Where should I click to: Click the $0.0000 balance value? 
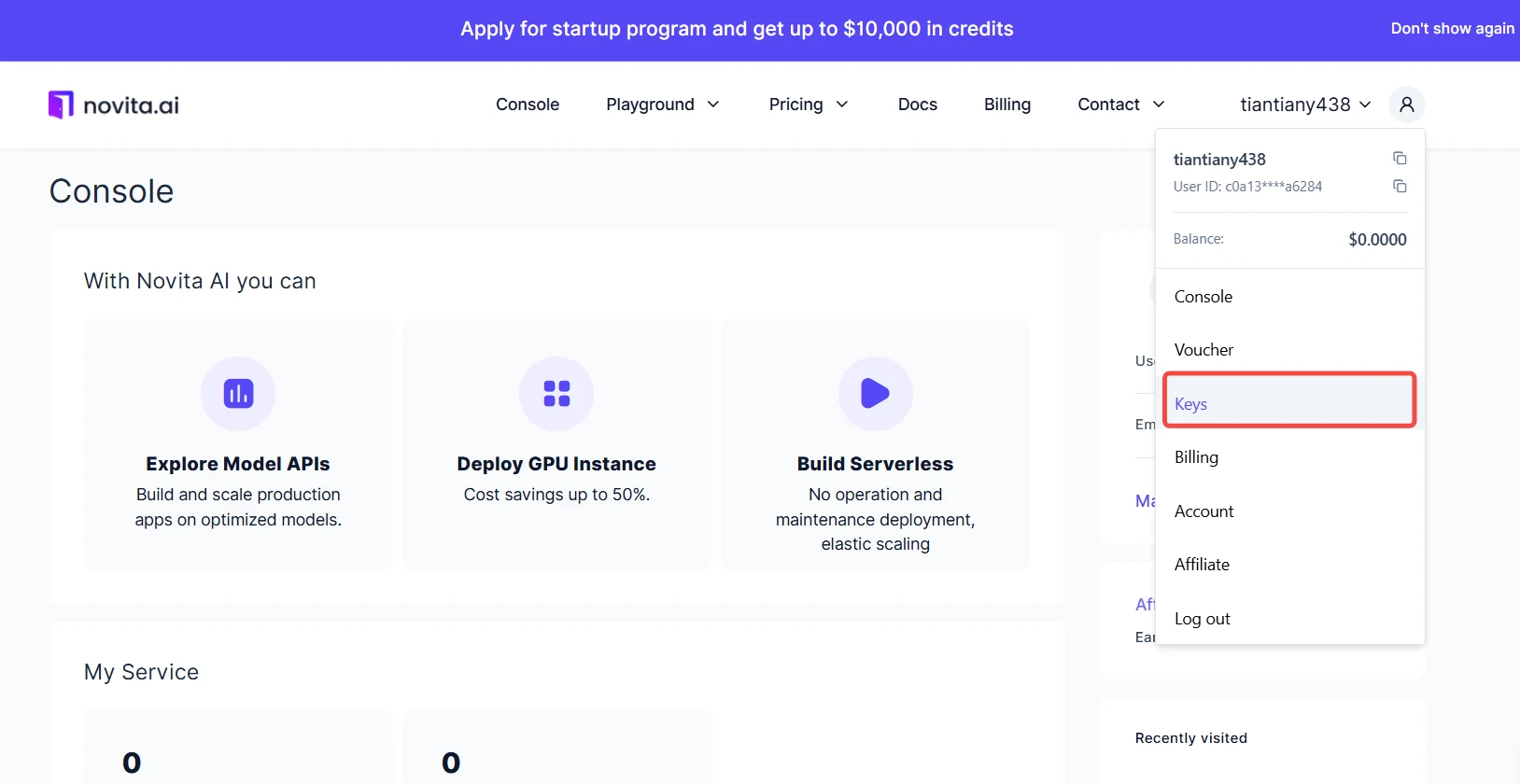click(1377, 240)
